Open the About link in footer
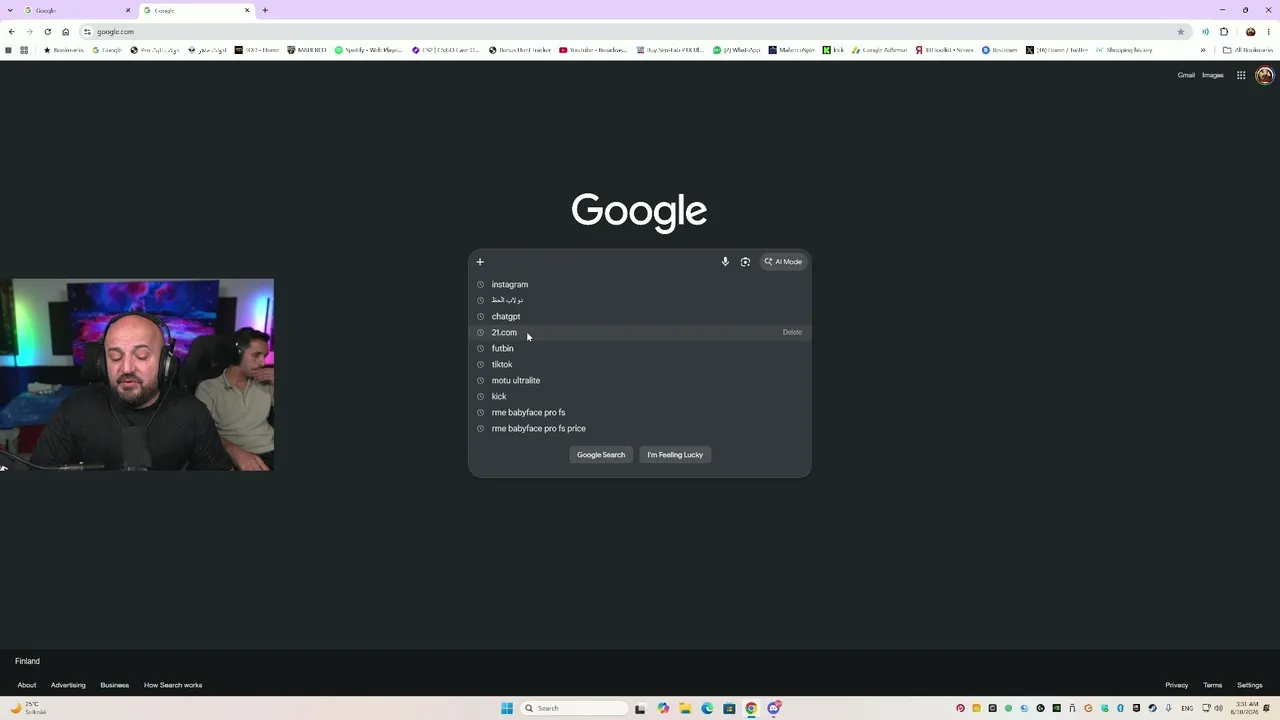Screen dimensions: 1280x720 (x=27, y=685)
